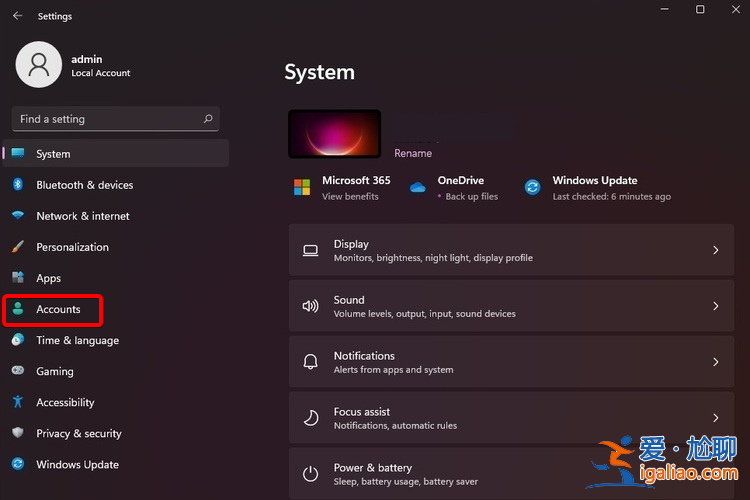The height and width of the screenshot is (500, 750).
Task: Expand Focus assist chevron
Action: coord(716,418)
